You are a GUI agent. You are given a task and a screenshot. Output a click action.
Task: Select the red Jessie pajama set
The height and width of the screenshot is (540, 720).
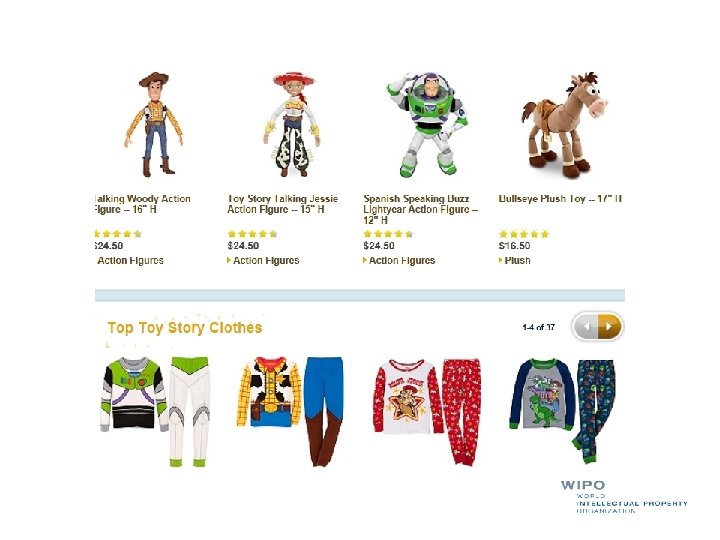pyautogui.click(x=427, y=412)
